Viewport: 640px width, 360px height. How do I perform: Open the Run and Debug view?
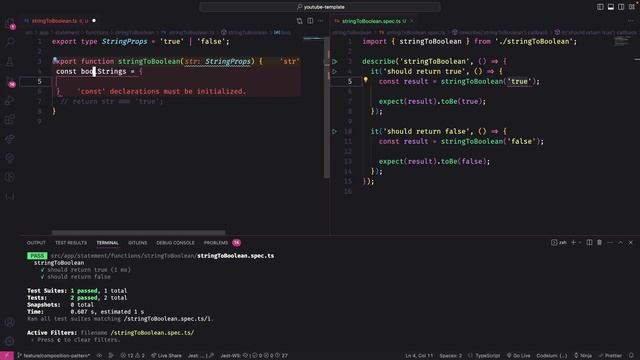click(10, 100)
